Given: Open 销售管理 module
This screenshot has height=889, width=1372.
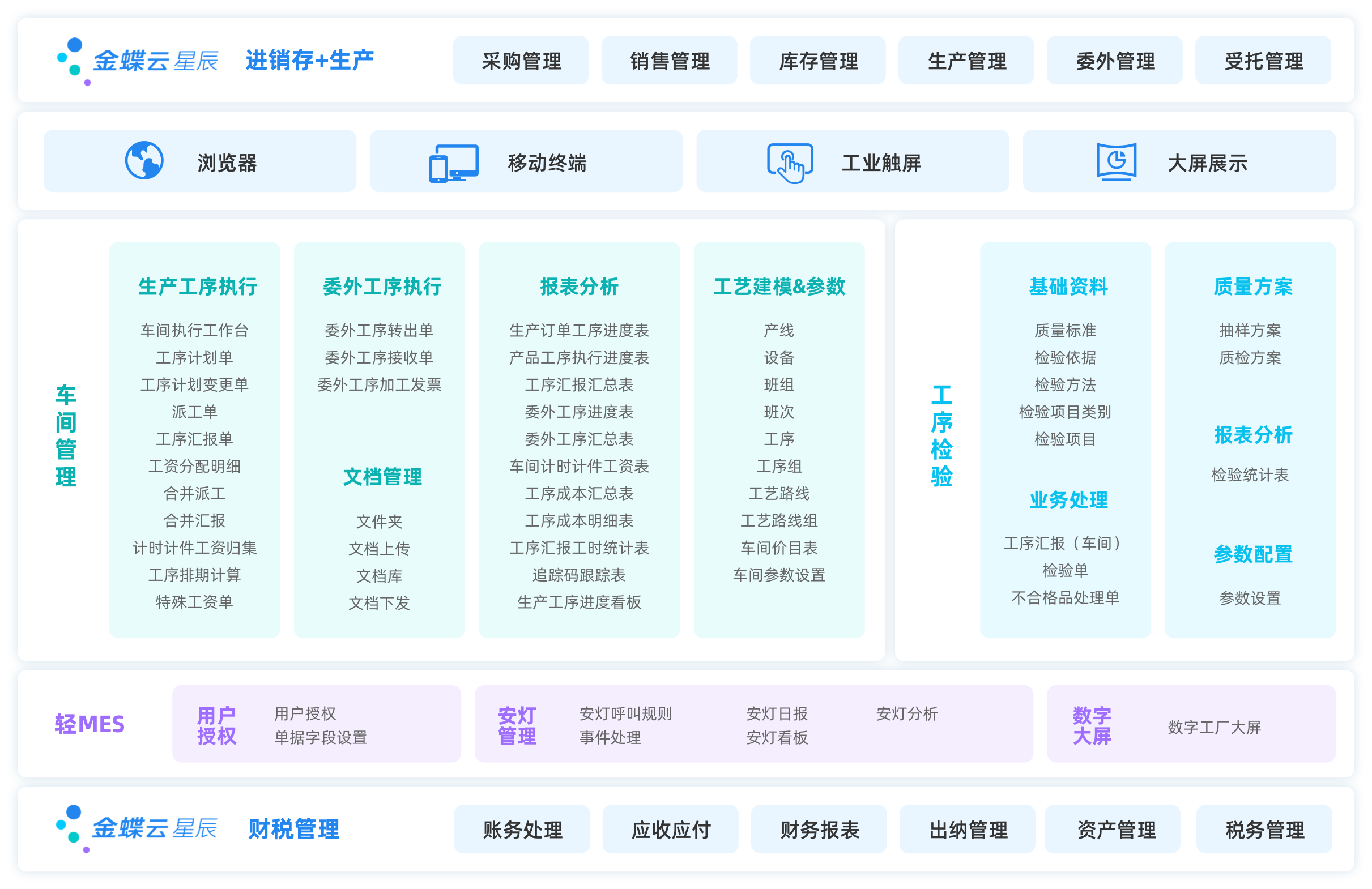Looking at the screenshot, I should point(669,61).
